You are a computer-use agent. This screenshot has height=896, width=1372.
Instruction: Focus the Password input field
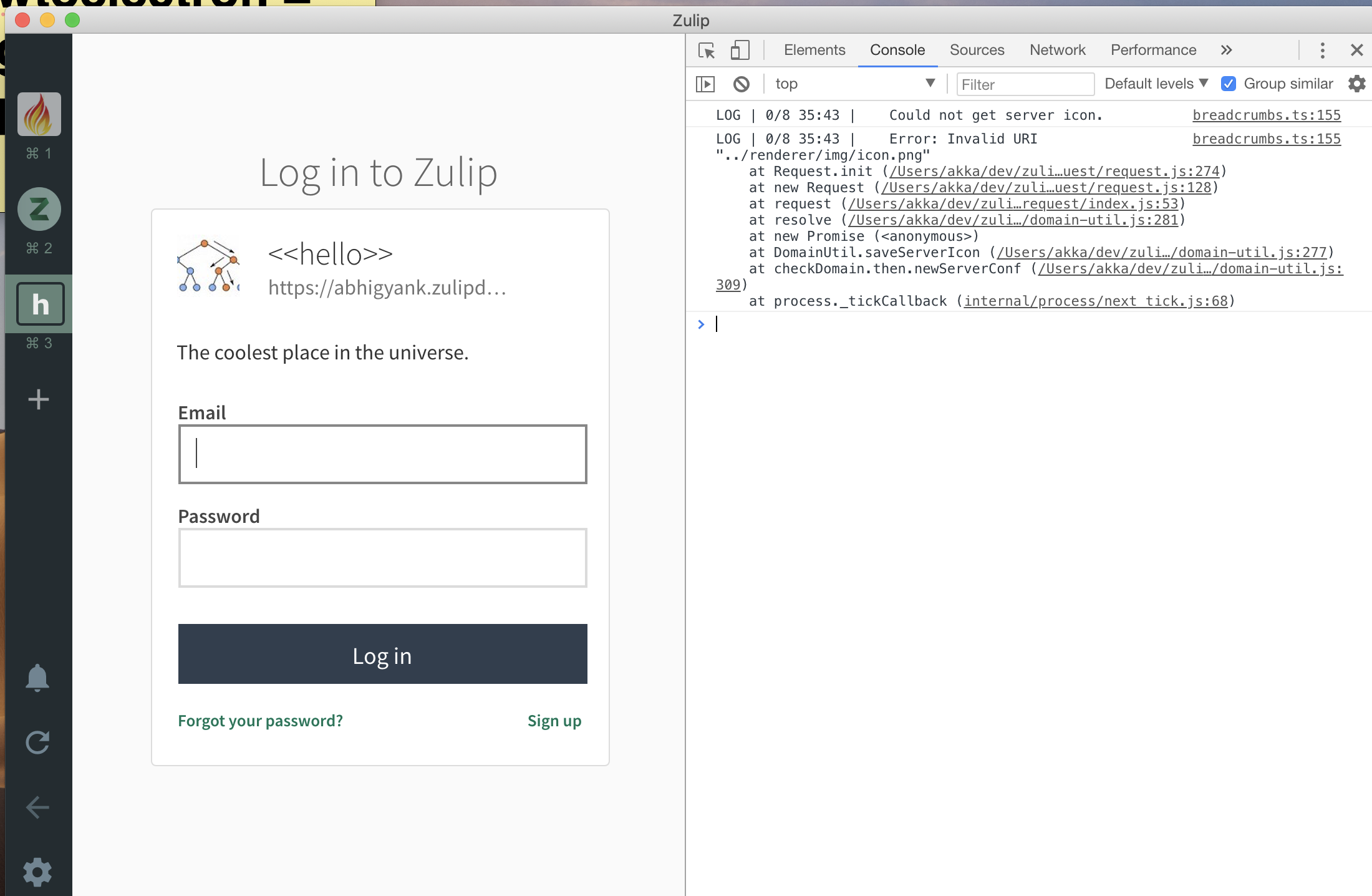click(382, 558)
